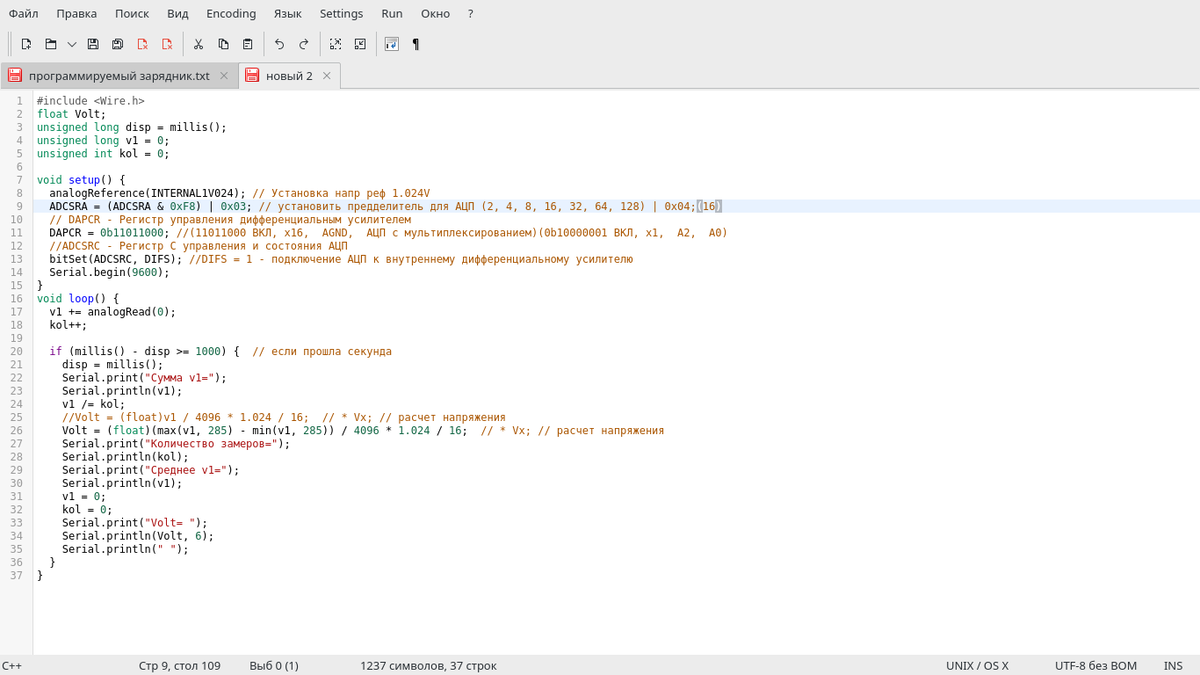Click the void setup() { line
Image resolution: width=1200 pixels, height=675 pixels.
(x=82, y=180)
